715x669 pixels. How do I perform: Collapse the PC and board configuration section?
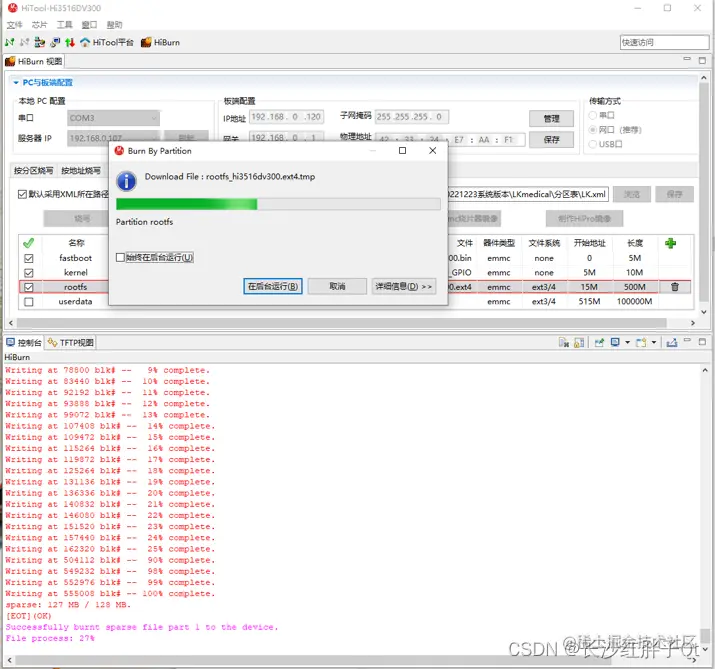16,83
